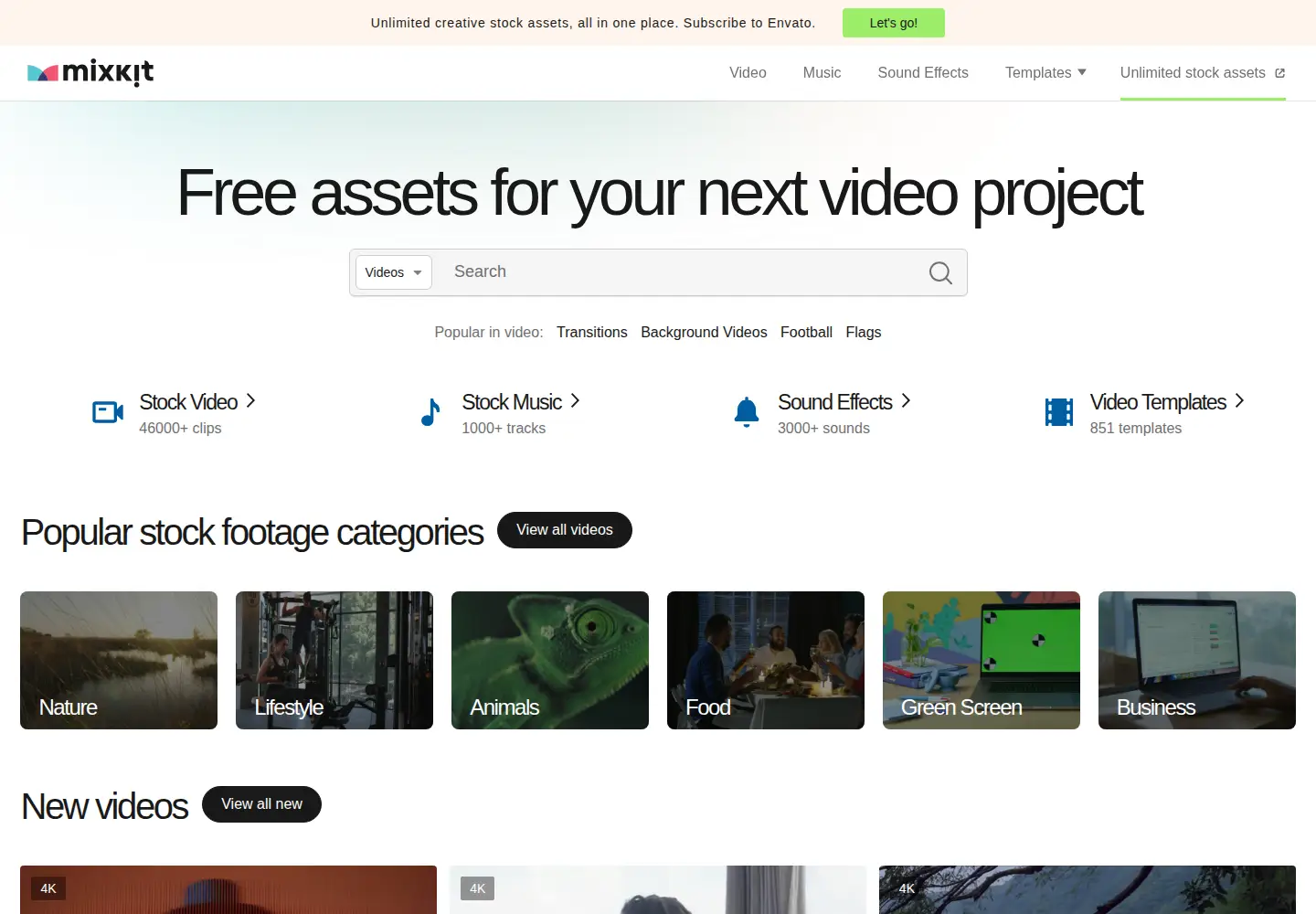
Task: Click the View all videos button
Action: tap(565, 530)
